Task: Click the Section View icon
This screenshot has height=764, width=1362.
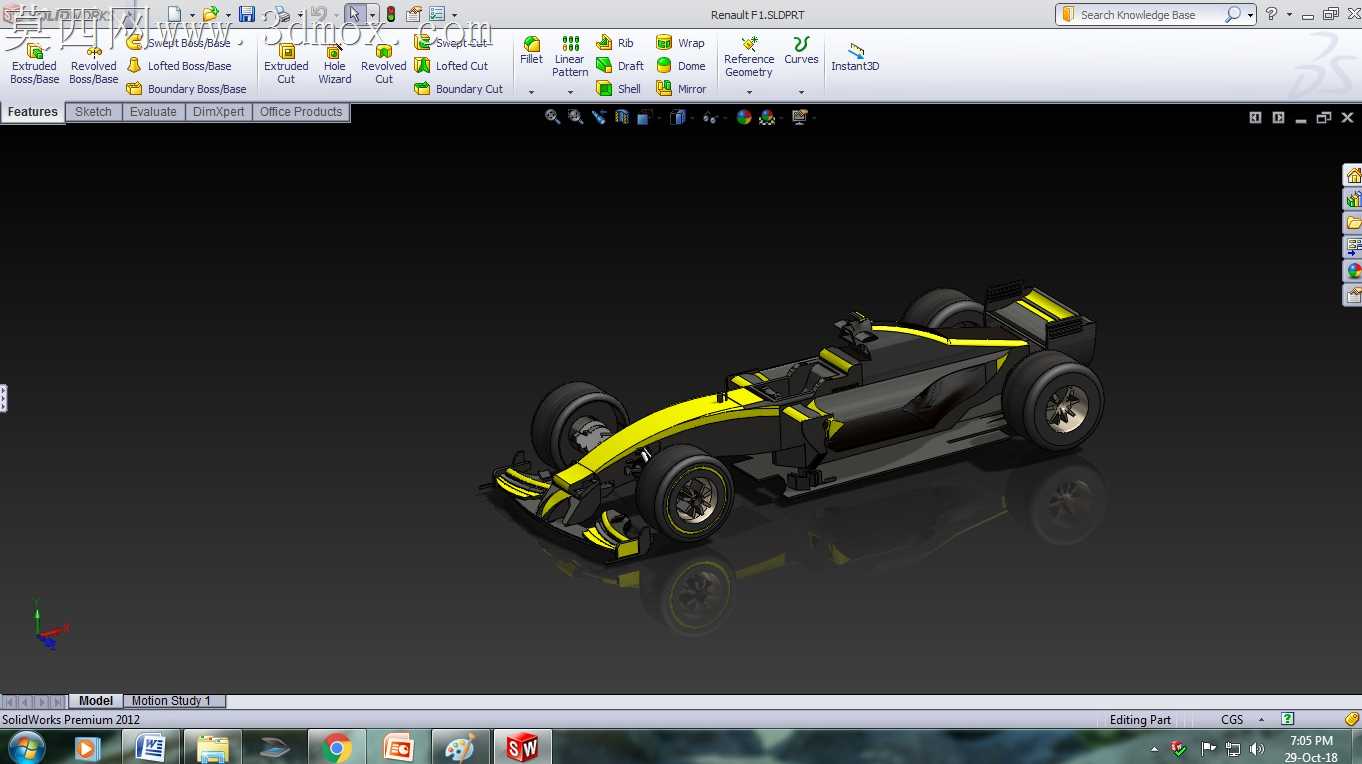Action: (x=622, y=117)
